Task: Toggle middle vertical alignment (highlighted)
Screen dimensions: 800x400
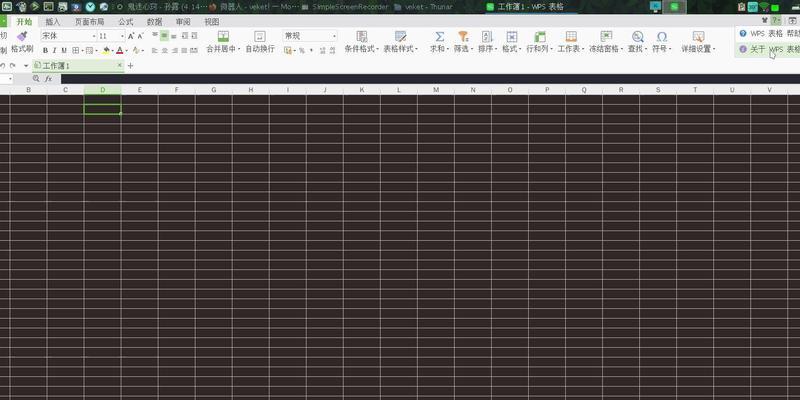Action: 164,36
